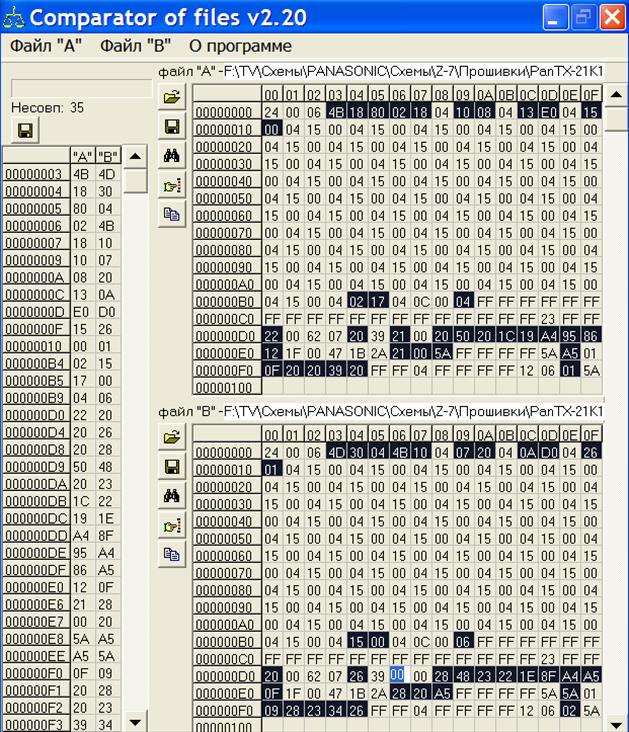The width and height of the screenshot is (629, 732).
Task: Select difference row 000000DD
Action: (61, 535)
